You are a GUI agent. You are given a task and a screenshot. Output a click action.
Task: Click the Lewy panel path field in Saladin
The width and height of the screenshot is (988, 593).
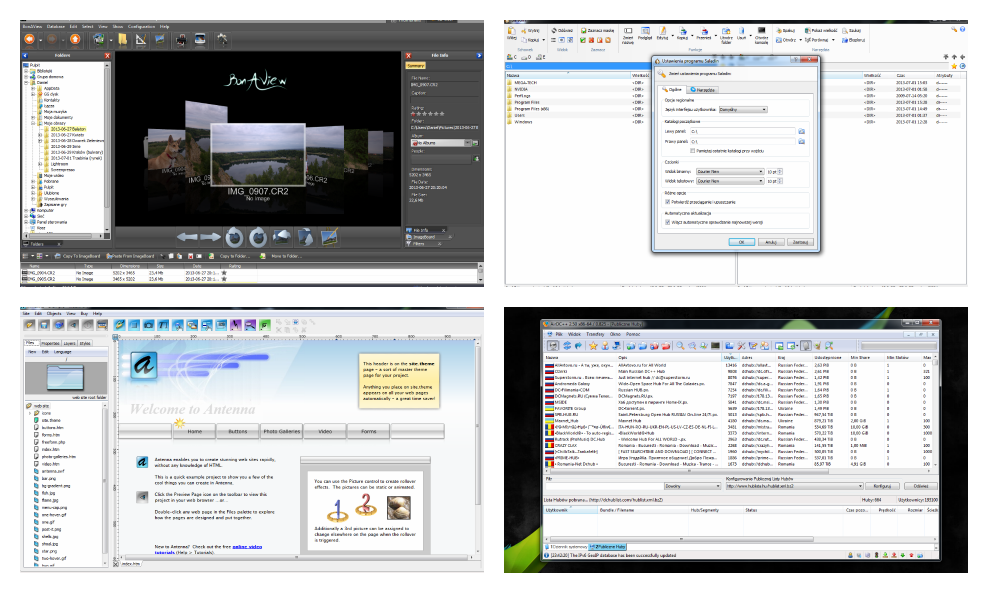tap(744, 131)
